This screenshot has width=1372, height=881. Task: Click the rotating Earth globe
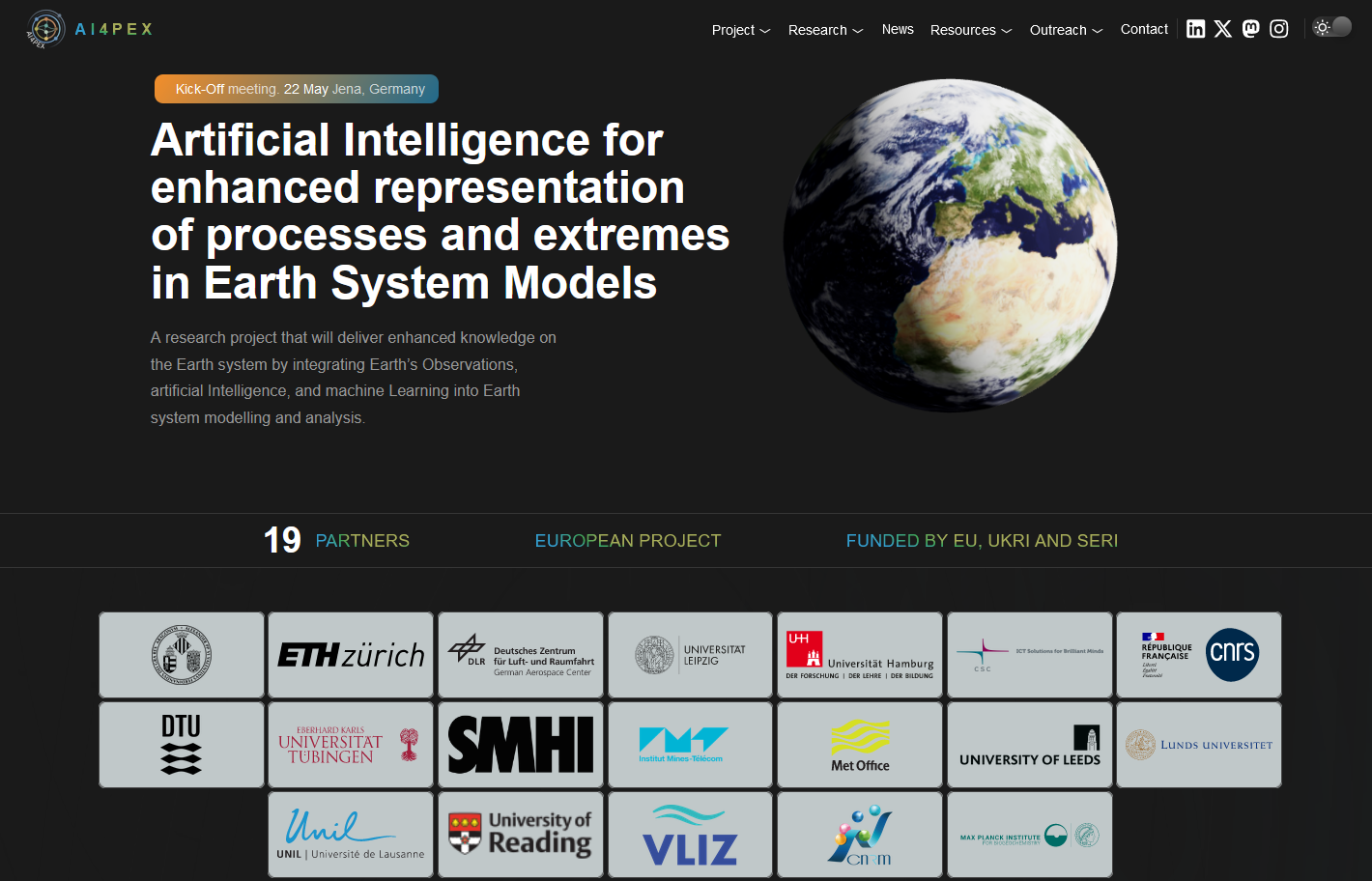[x=950, y=245]
